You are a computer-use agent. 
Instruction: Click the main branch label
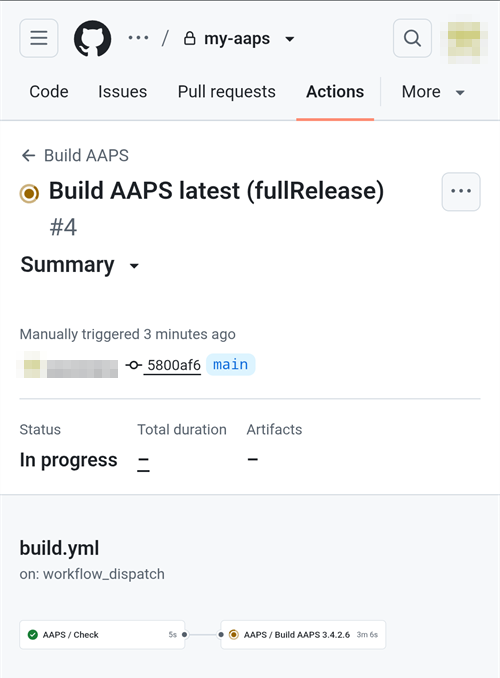[231, 365]
